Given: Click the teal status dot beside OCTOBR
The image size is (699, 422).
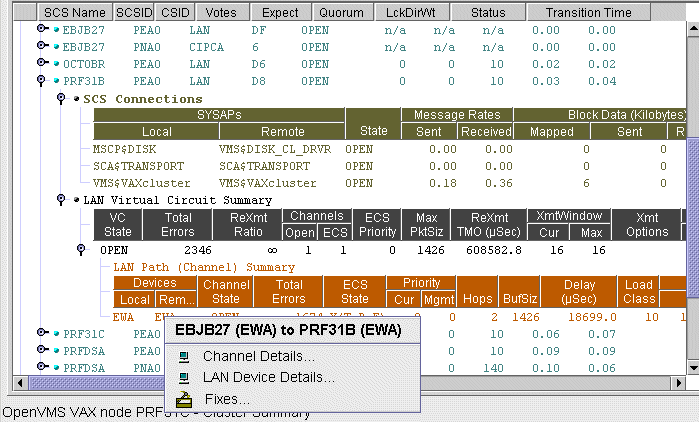Looking at the screenshot, I should [57, 63].
